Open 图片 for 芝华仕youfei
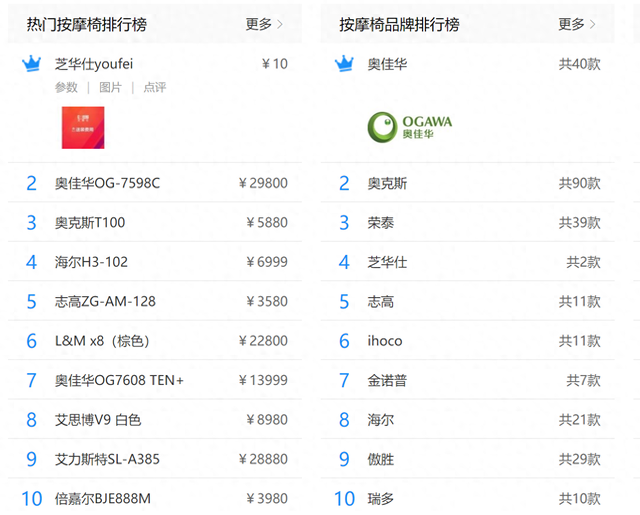The image size is (640, 515). click(110, 87)
